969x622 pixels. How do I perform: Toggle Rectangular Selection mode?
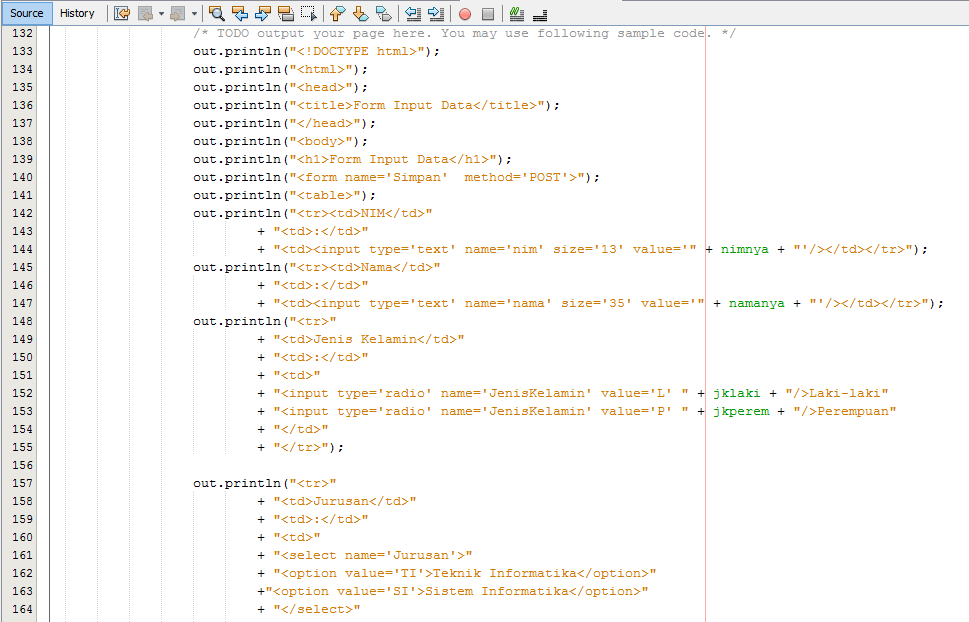tap(308, 14)
